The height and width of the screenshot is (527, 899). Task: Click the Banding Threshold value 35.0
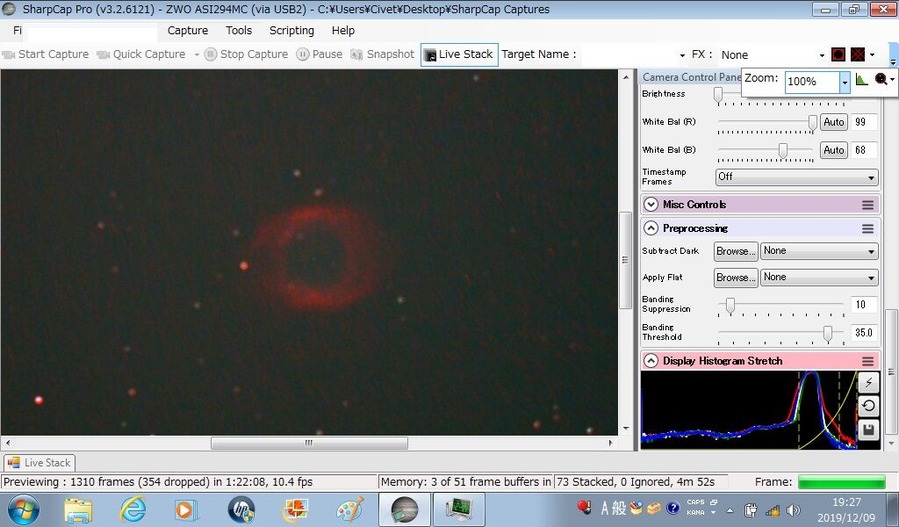point(863,333)
